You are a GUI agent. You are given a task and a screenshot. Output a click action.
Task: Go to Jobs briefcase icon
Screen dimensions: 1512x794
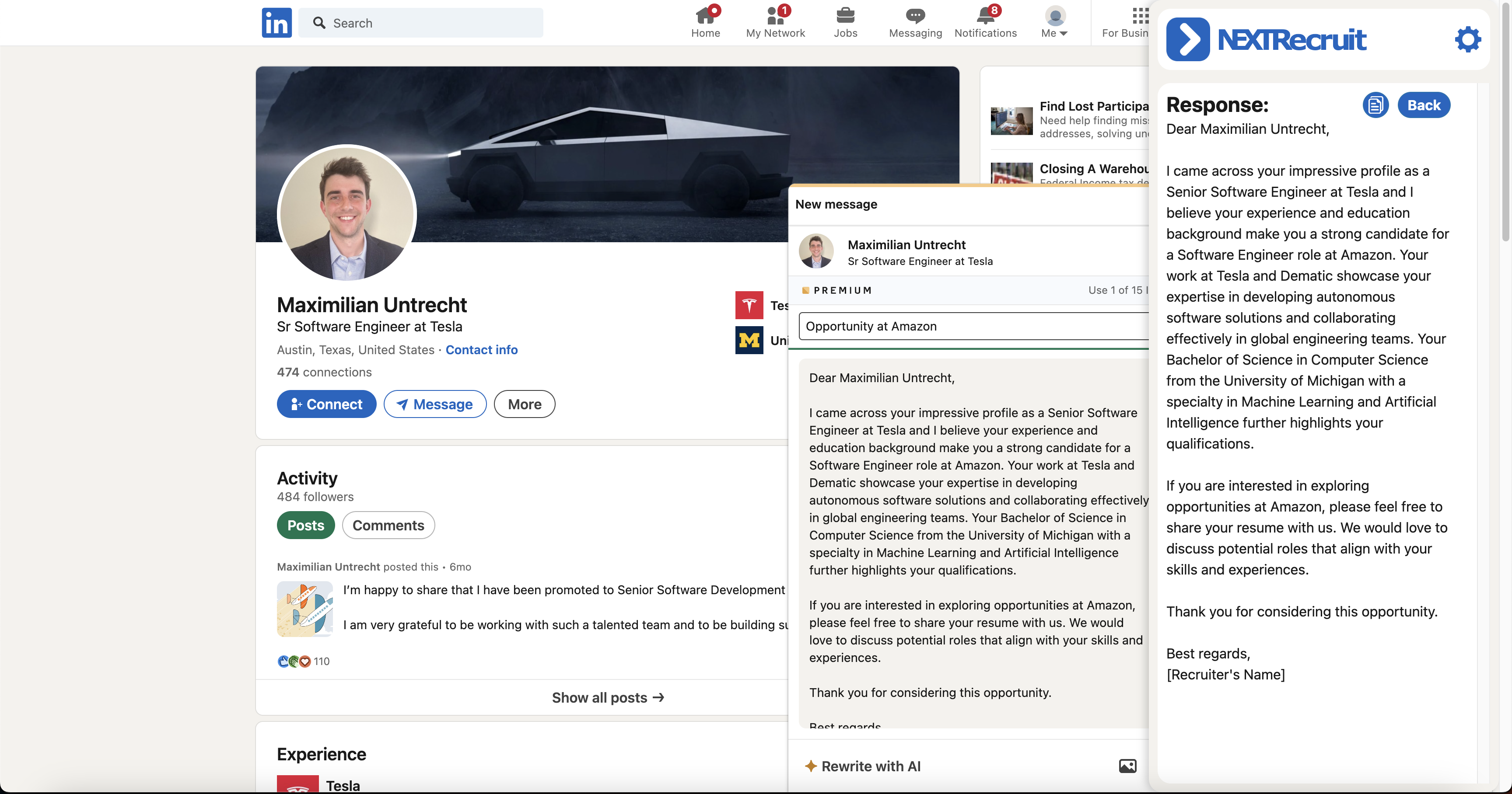click(x=846, y=15)
